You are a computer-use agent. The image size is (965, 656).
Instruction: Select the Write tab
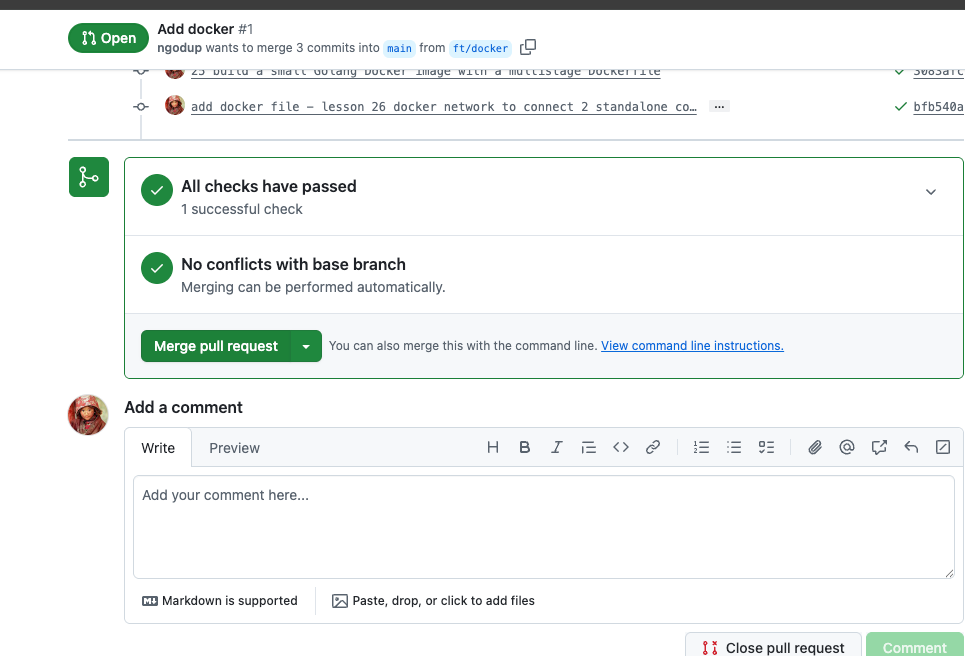pos(158,448)
